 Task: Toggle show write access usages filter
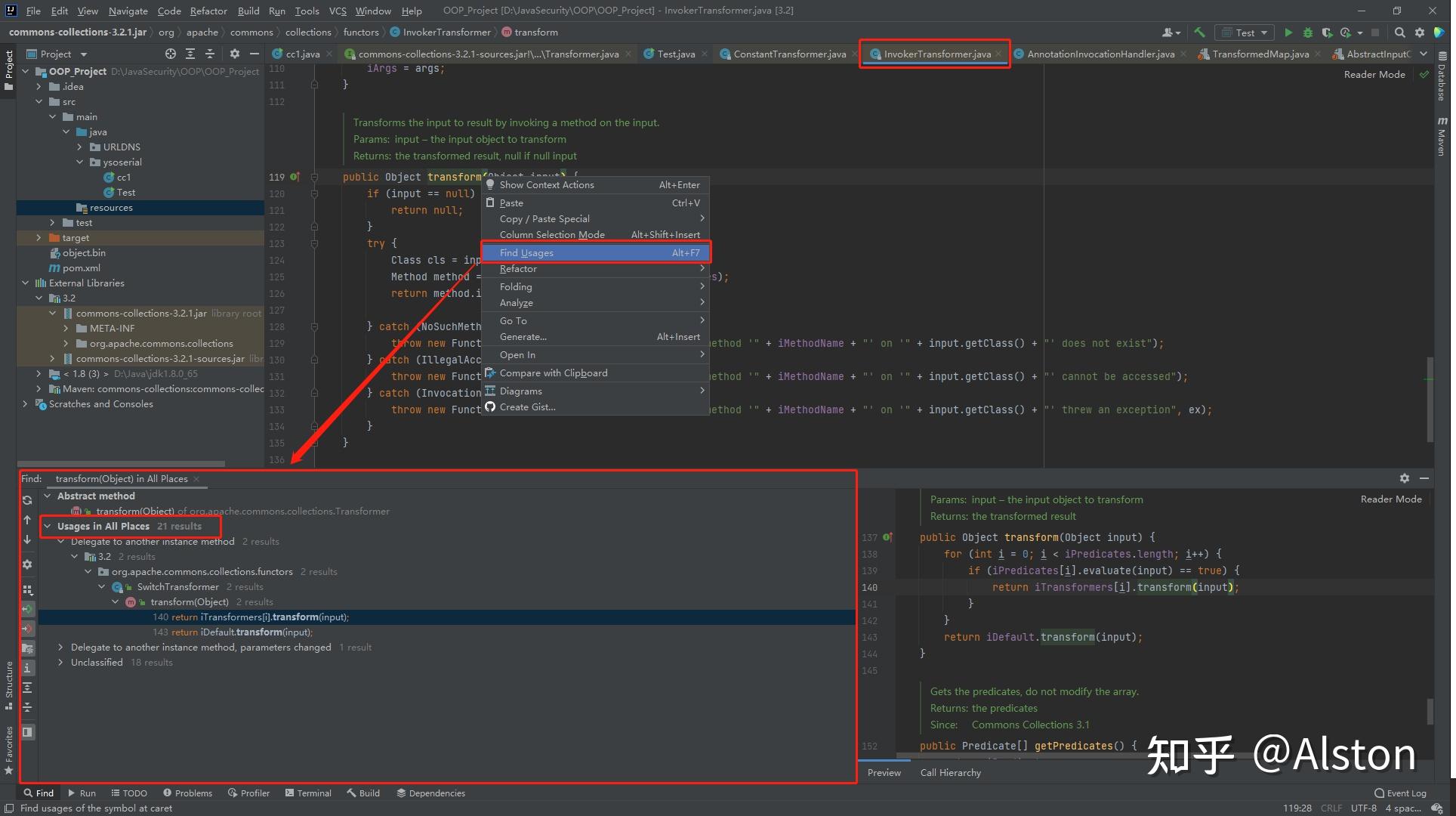click(x=27, y=629)
